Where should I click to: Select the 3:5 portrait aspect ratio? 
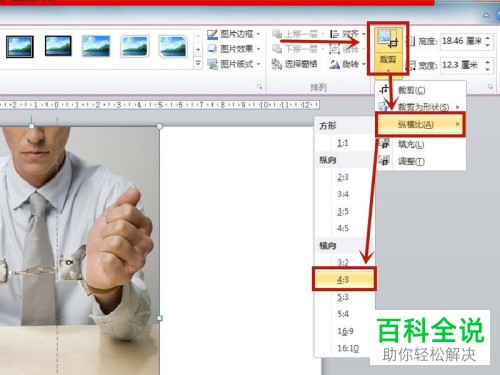(x=345, y=211)
